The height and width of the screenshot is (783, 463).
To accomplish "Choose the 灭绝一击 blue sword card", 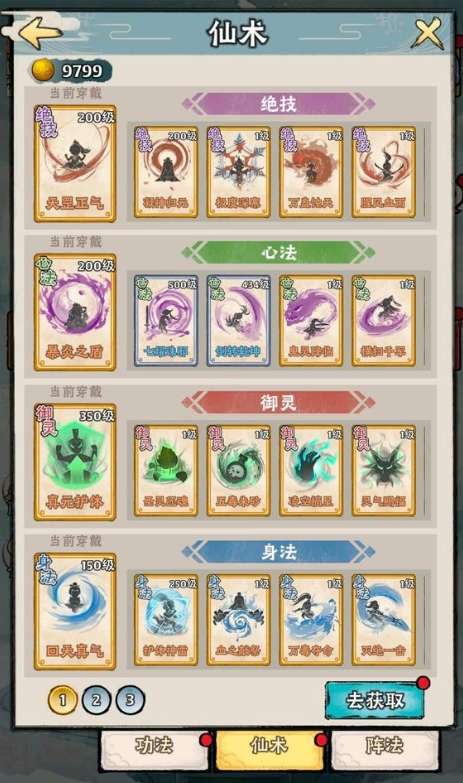I will pyautogui.click(x=384, y=620).
